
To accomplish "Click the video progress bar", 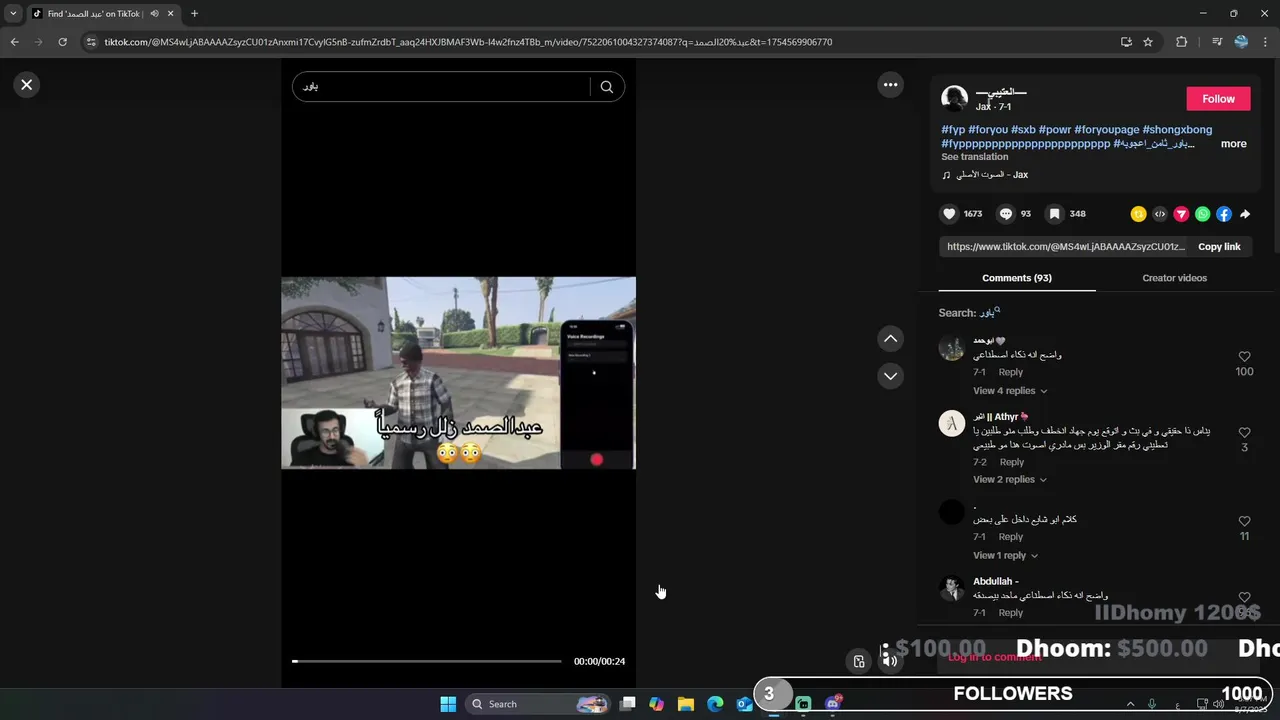I will tap(427, 661).
